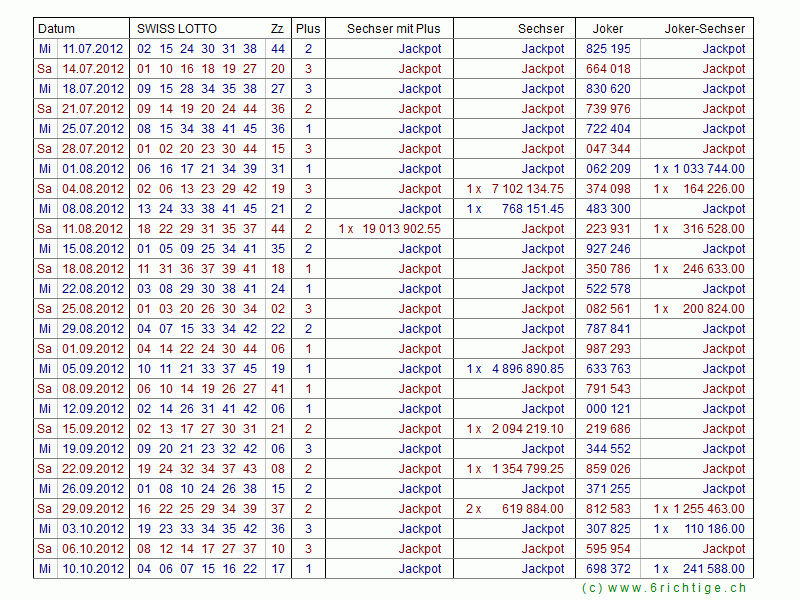This screenshot has width=800, height=600.
Task: Click the Joker number 000 121
Action: (x=608, y=409)
